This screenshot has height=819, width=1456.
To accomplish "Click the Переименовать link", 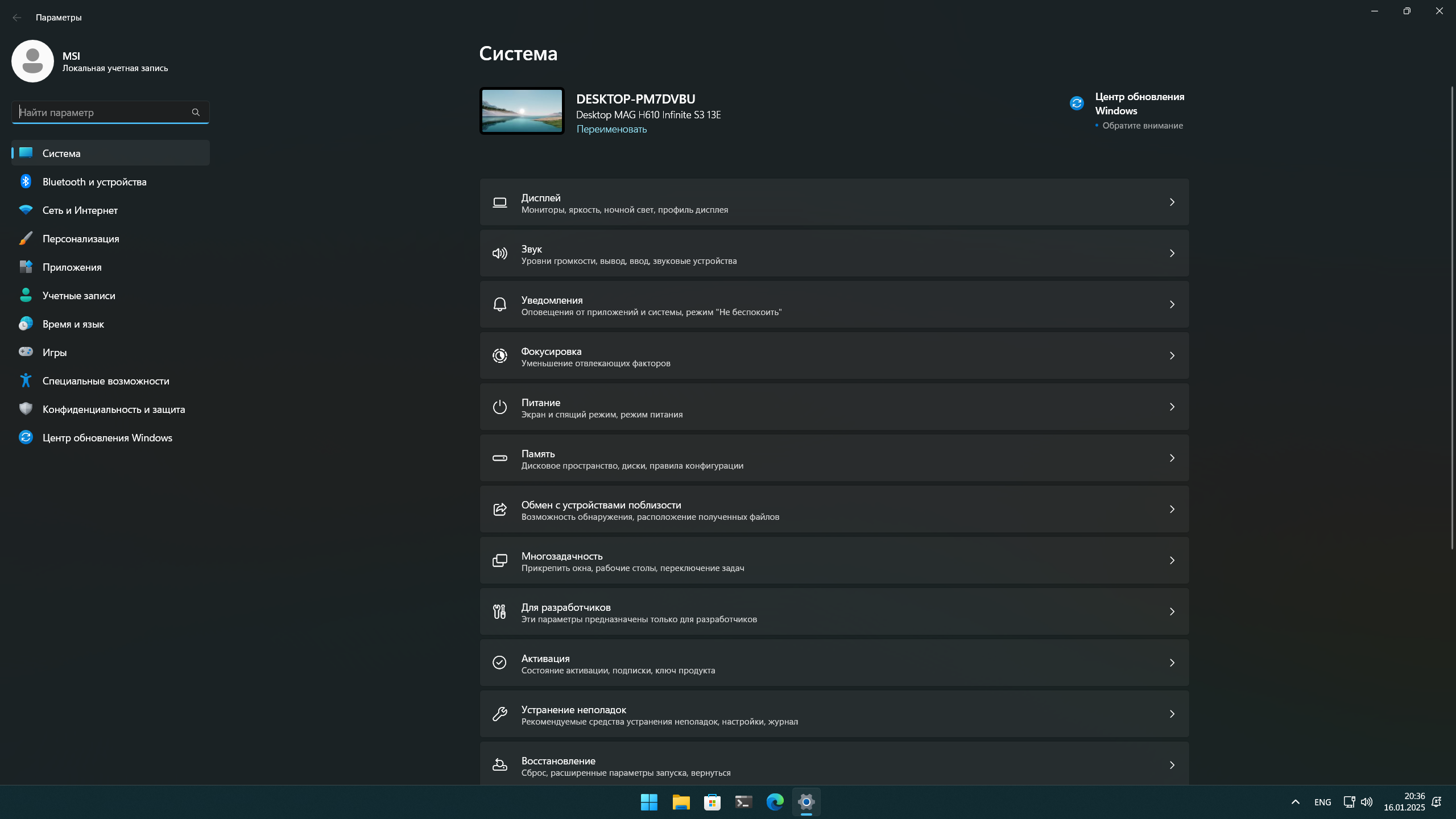I will pos(611,129).
